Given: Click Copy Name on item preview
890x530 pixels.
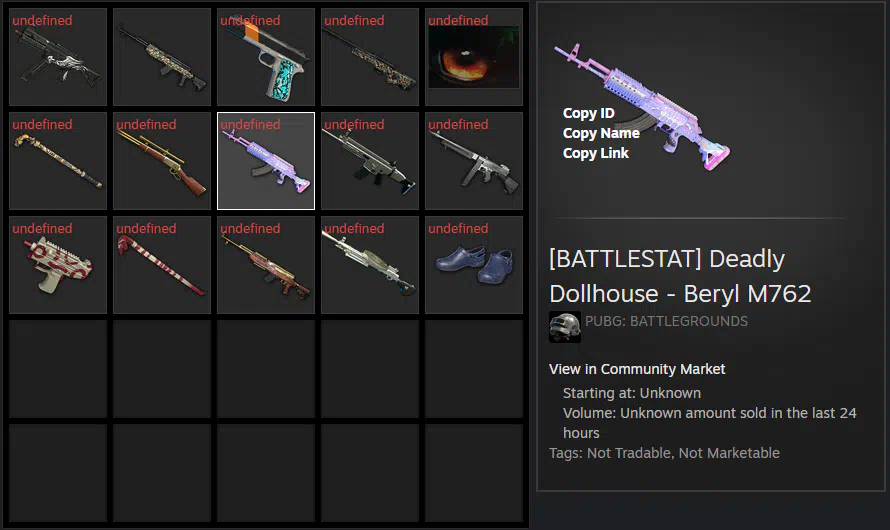Looking at the screenshot, I should (601, 133).
